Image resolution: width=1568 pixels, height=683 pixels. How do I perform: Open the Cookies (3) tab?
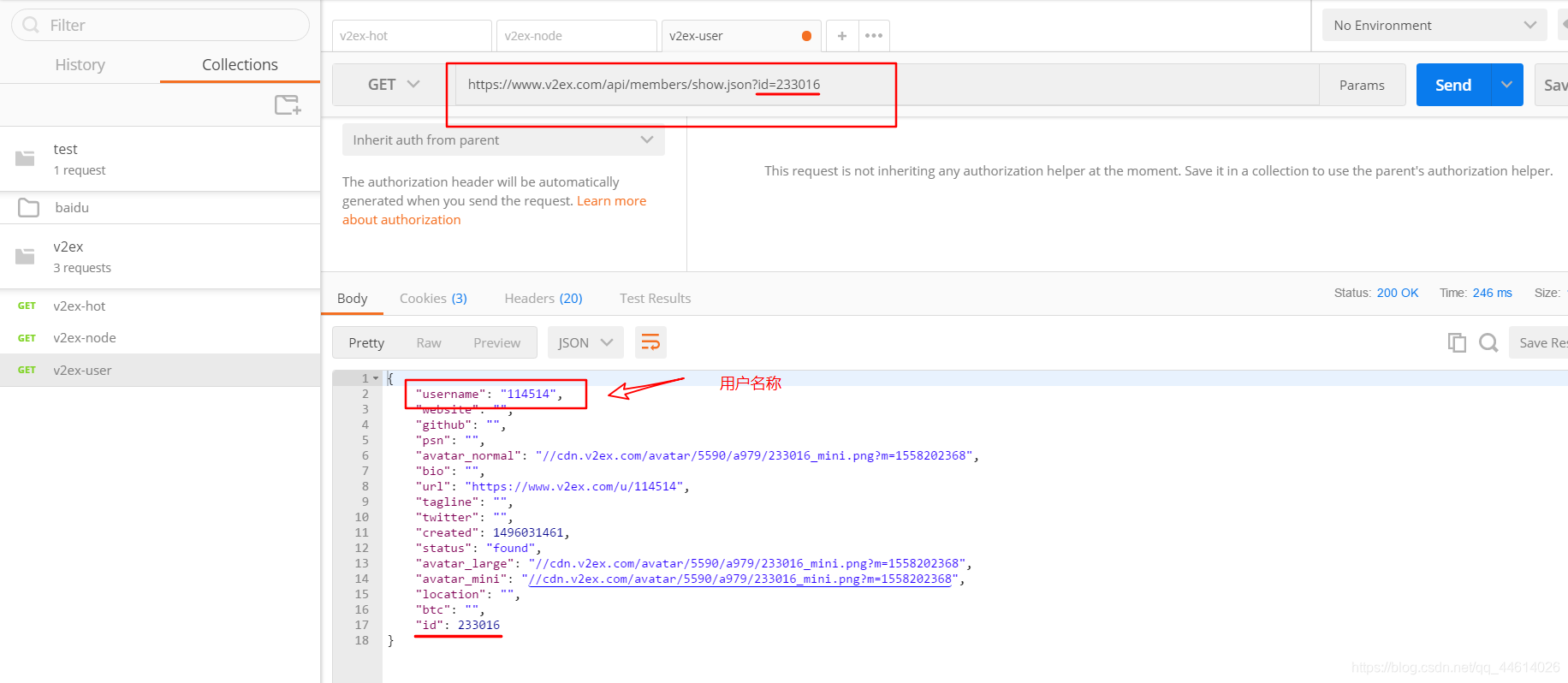click(433, 298)
